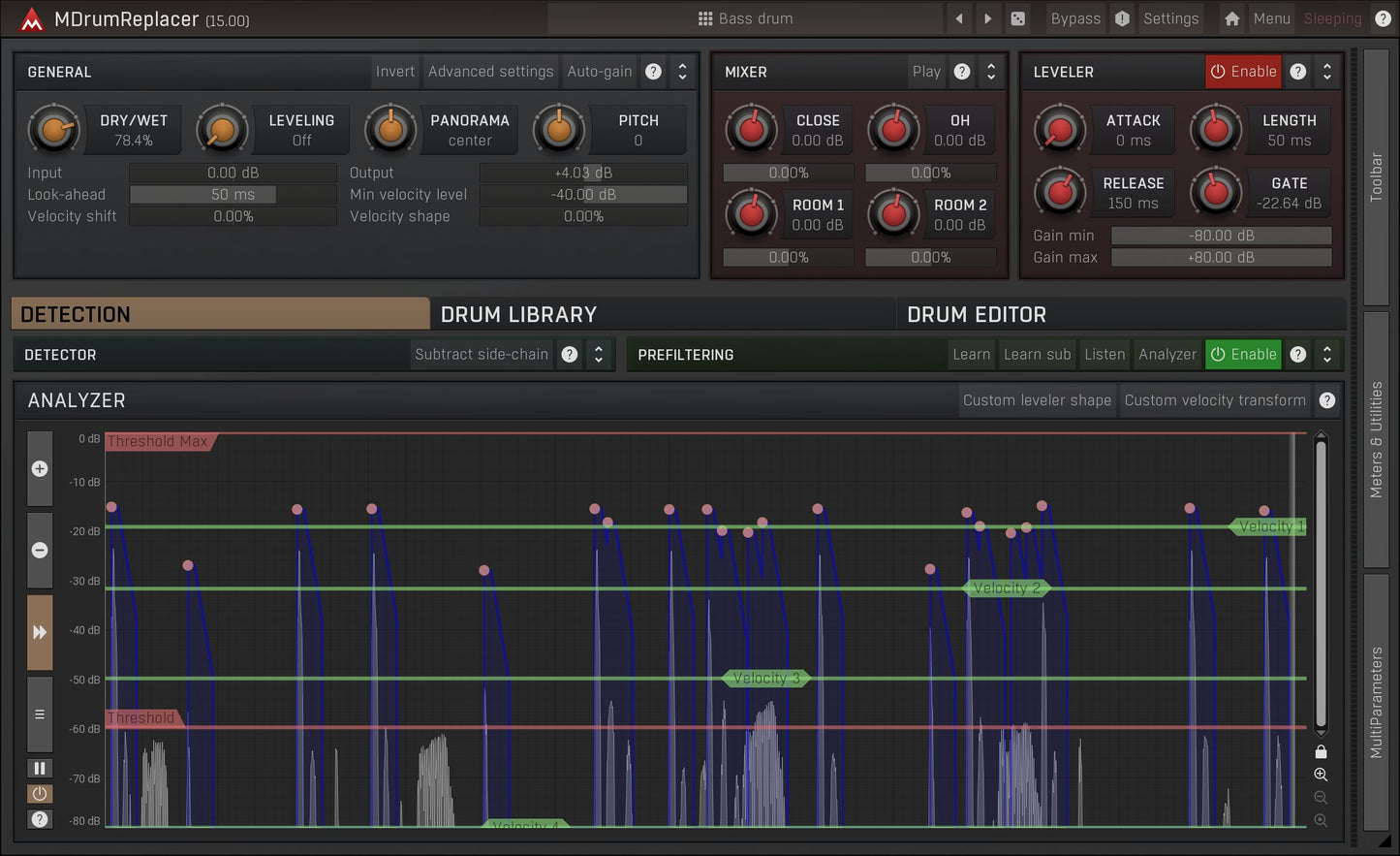Toggle the Leveler Enable button

1243,72
